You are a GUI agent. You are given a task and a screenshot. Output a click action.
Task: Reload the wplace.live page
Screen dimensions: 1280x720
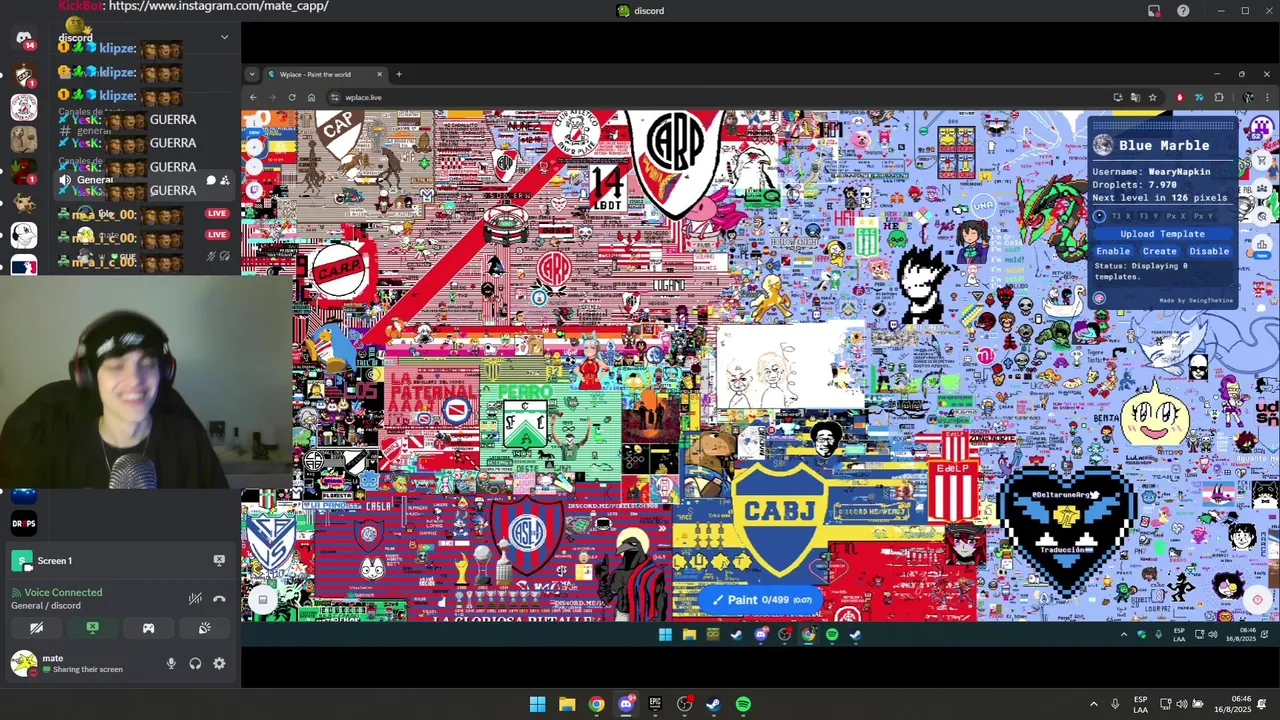click(292, 97)
